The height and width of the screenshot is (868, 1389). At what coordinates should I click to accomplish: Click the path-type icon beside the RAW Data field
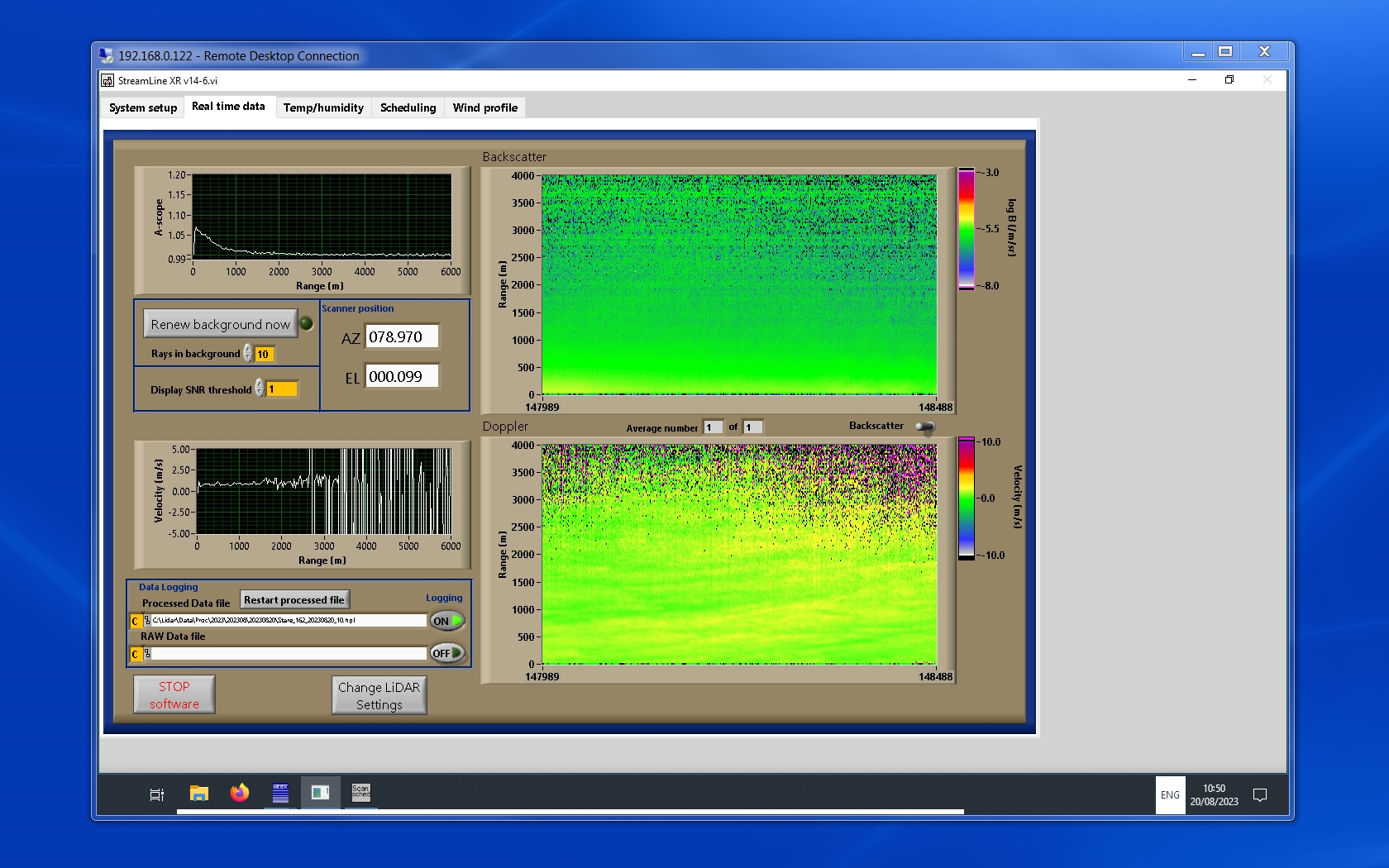(x=147, y=653)
